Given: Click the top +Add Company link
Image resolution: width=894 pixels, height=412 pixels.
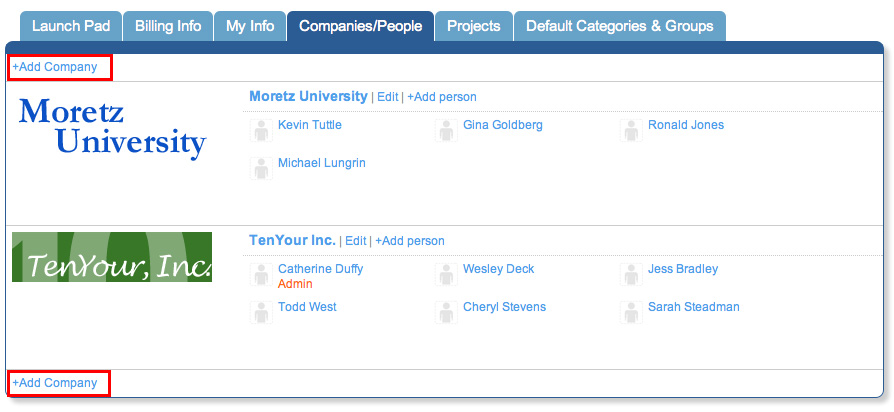Looking at the screenshot, I should 55,67.
